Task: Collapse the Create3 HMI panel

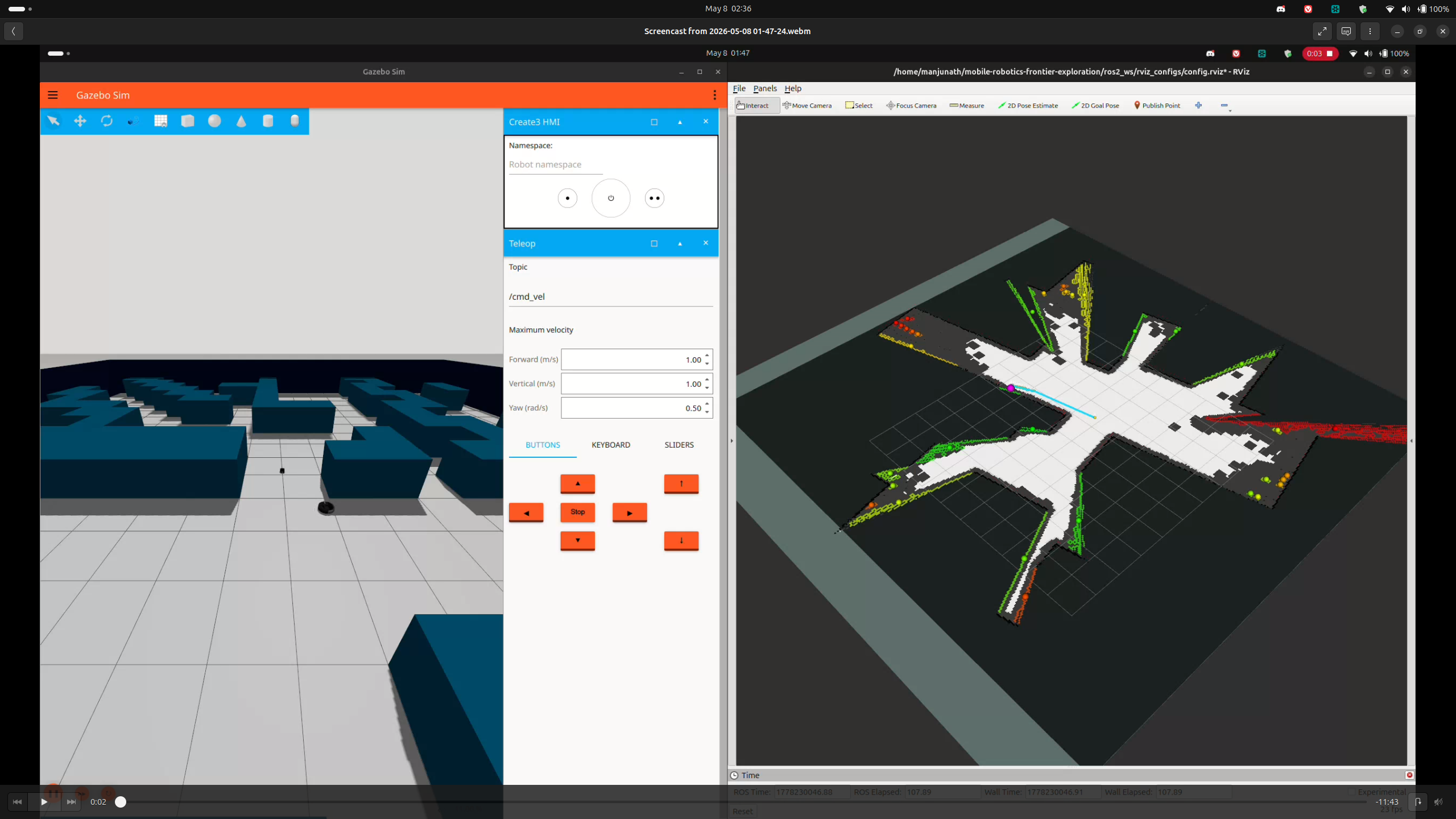Action: 680,122
